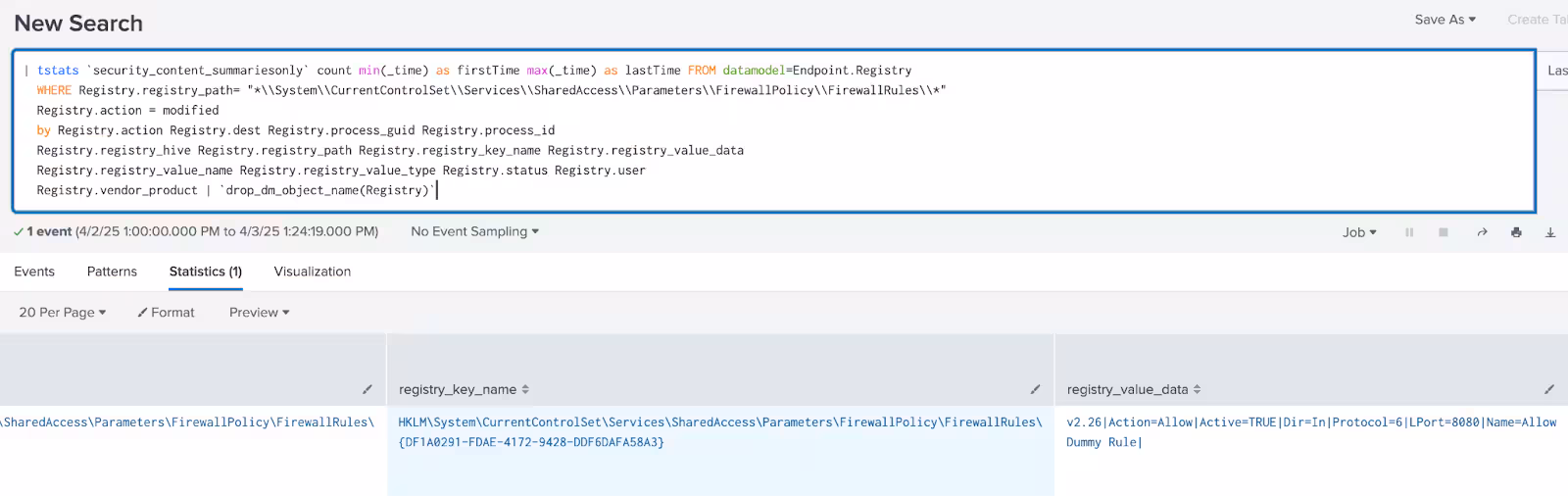The width and height of the screenshot is (1568, 496).
Task: Open the 20 Per Page dropdown
Action: click(x=63, y=313)
